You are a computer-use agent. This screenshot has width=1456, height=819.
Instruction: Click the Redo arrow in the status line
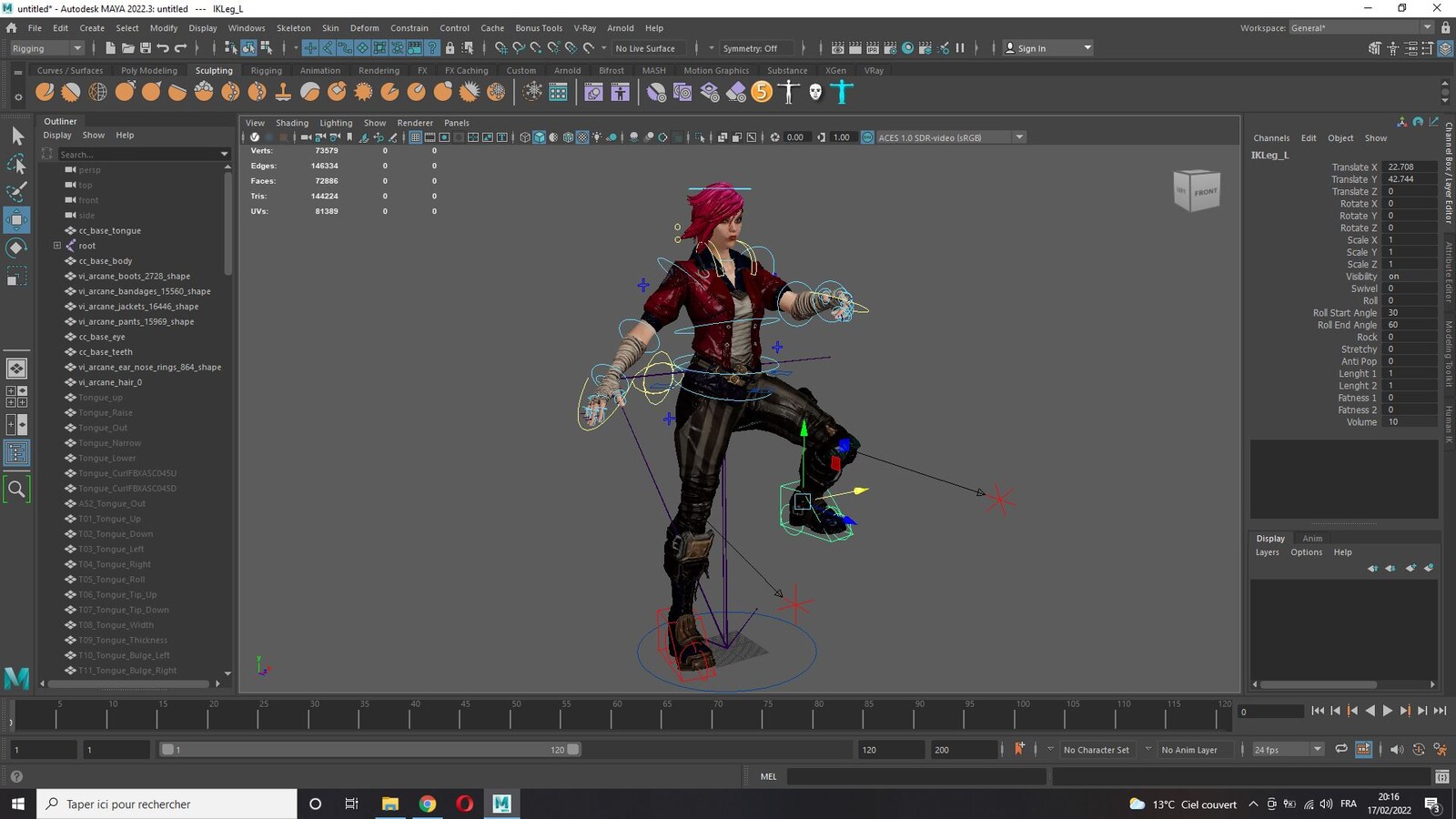(180, 48)
